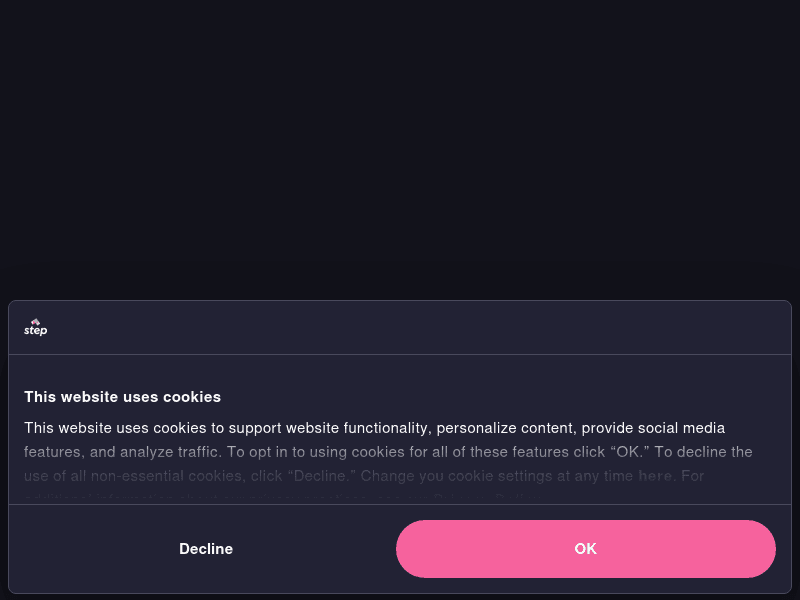
Task: Click the quoted "Decline." inside the paragraph
Action: tap(321, 476)
